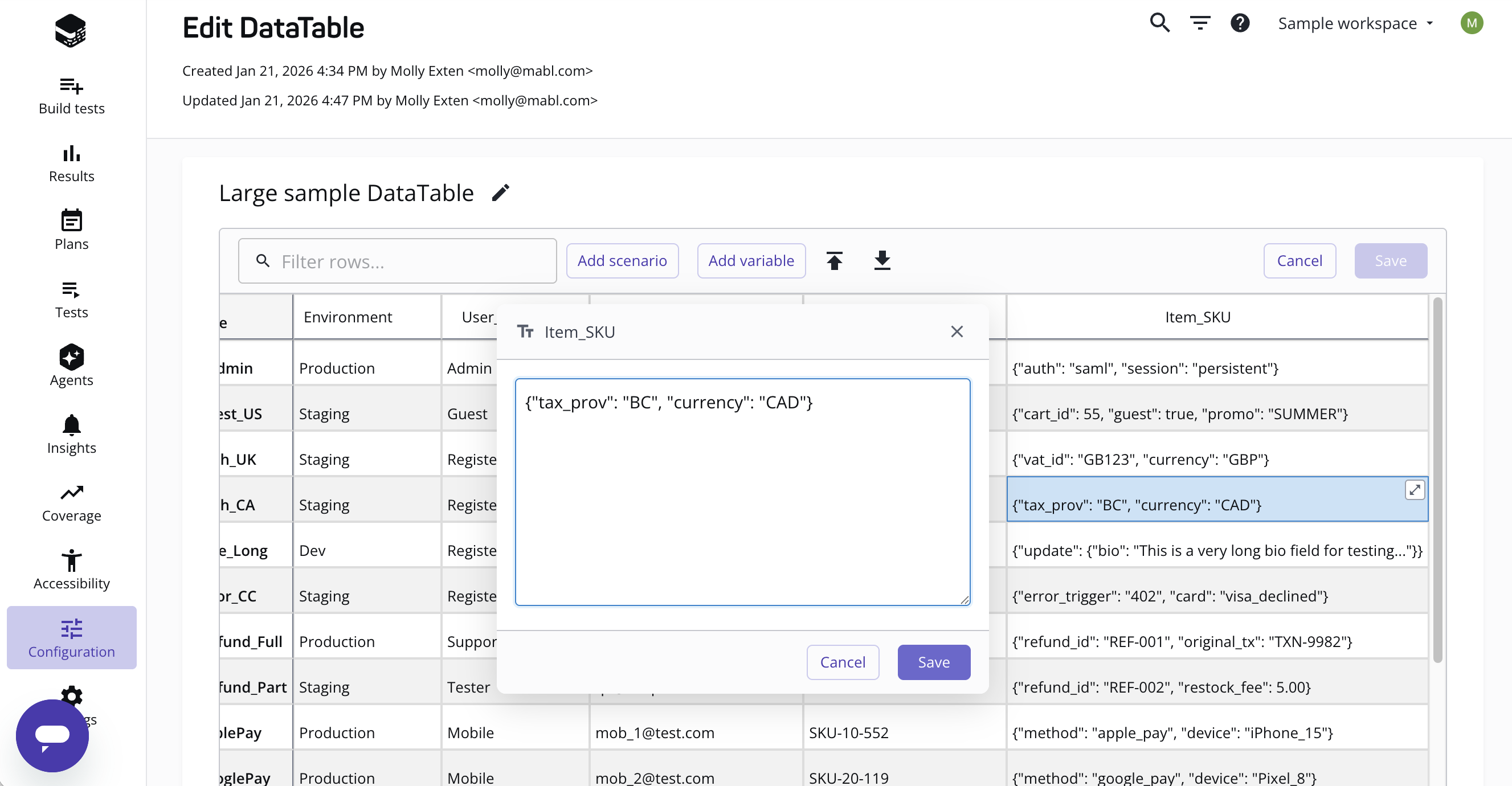Click the mabl logo icon

[x=71, y=30]
